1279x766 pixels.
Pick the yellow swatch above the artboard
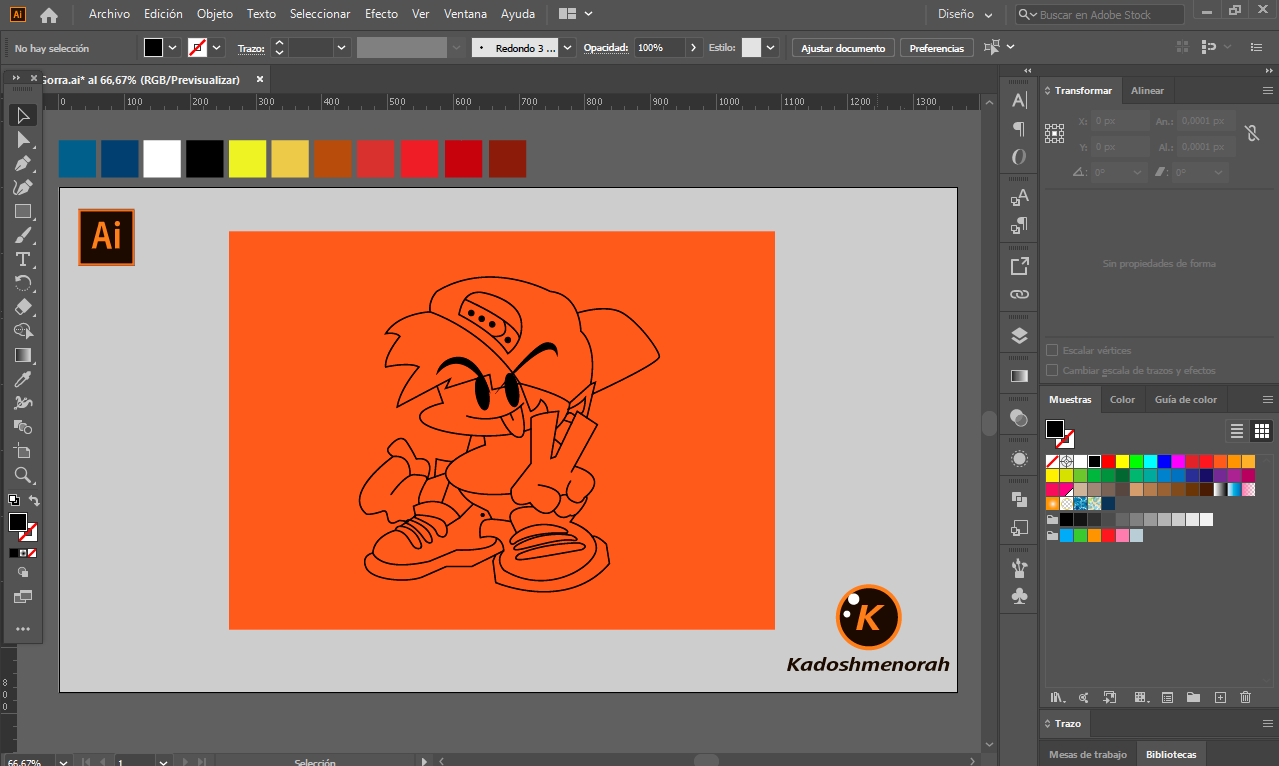click(x=247, y=159)
